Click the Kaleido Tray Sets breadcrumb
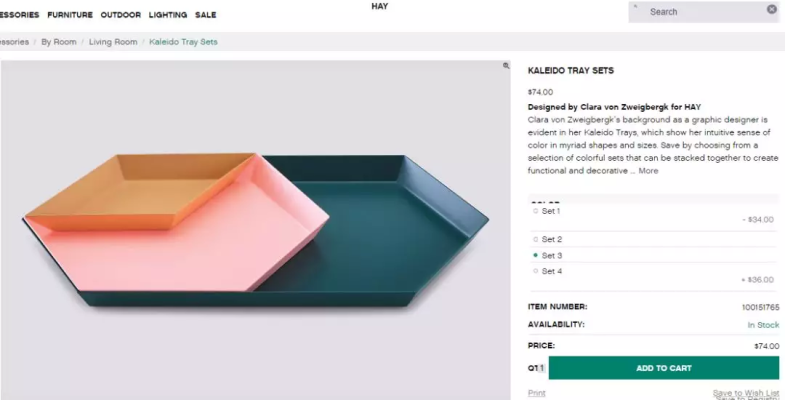785x400 pixels. point(183,42)
